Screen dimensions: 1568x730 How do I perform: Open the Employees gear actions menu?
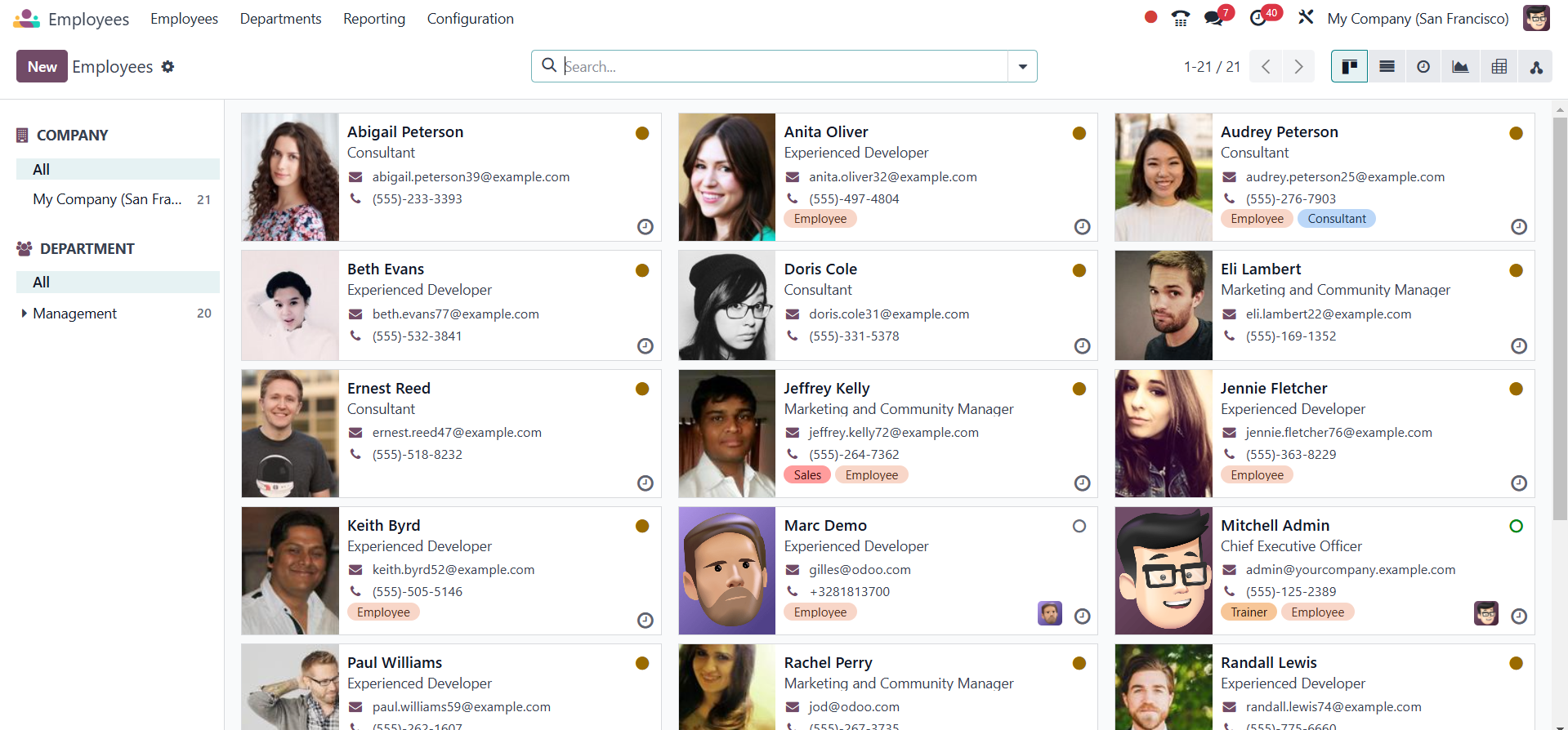[168, 67]
